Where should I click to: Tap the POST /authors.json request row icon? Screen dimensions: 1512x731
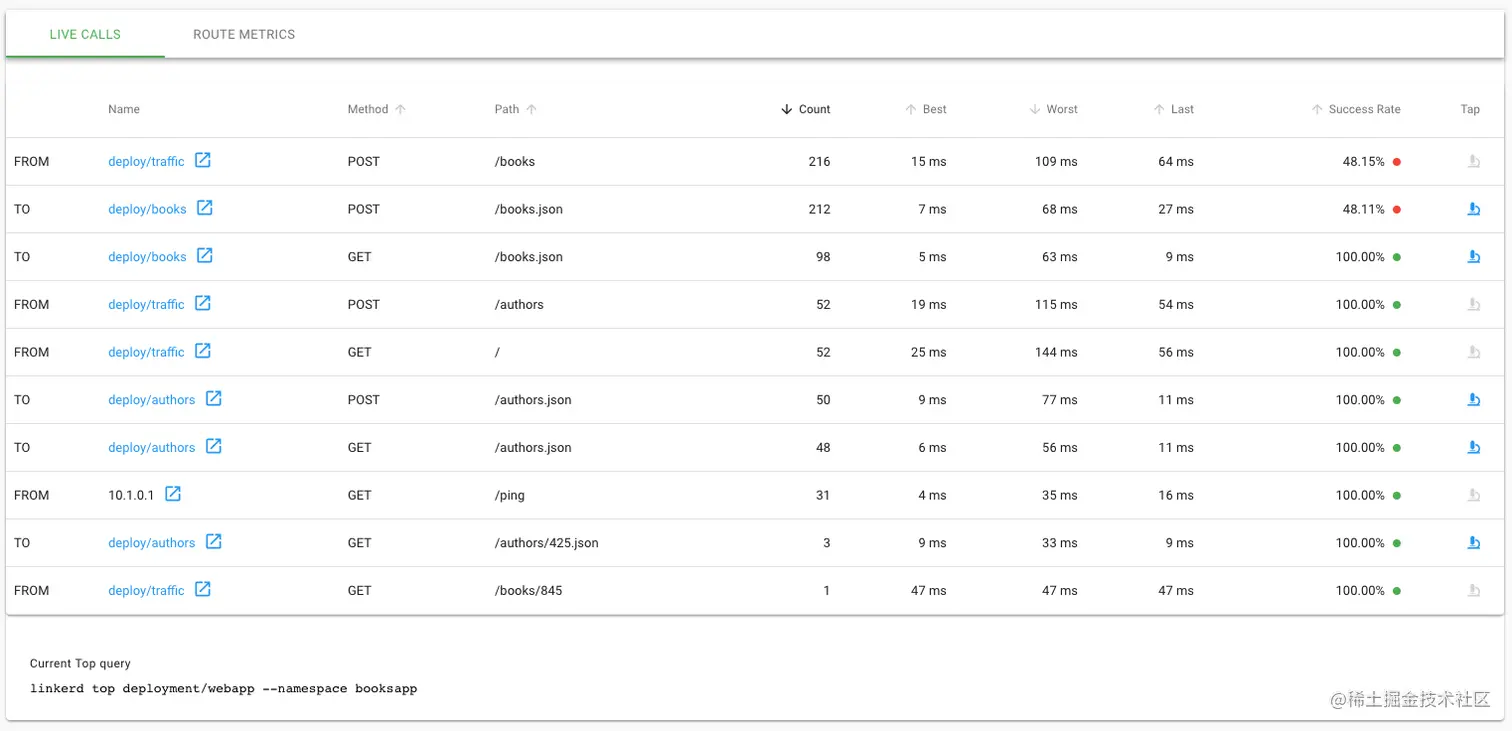[x=1473, y=400]
